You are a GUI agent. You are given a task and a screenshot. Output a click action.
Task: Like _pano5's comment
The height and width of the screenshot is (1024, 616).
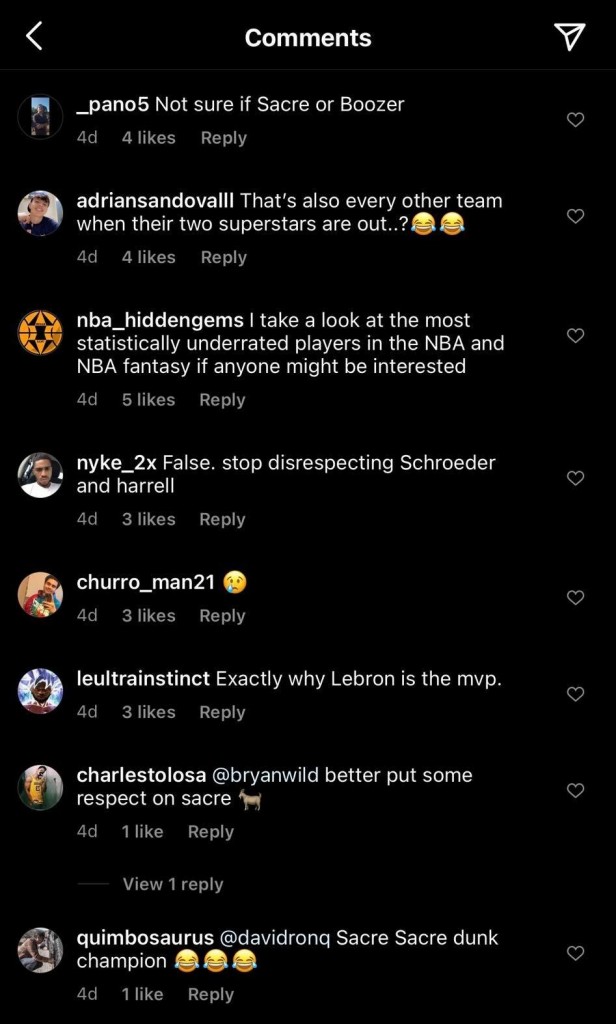coord(575,119)
